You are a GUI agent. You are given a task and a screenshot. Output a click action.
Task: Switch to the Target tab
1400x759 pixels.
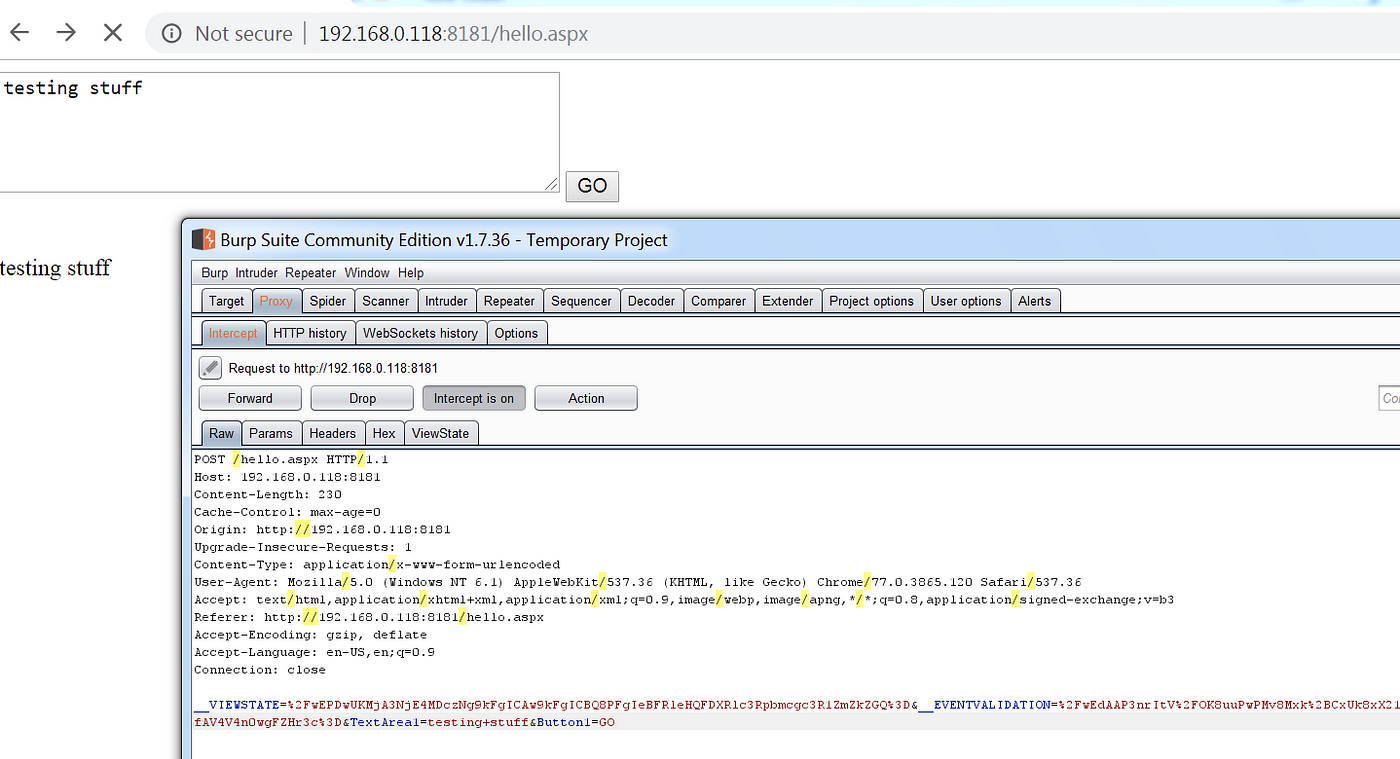(226, 301)
